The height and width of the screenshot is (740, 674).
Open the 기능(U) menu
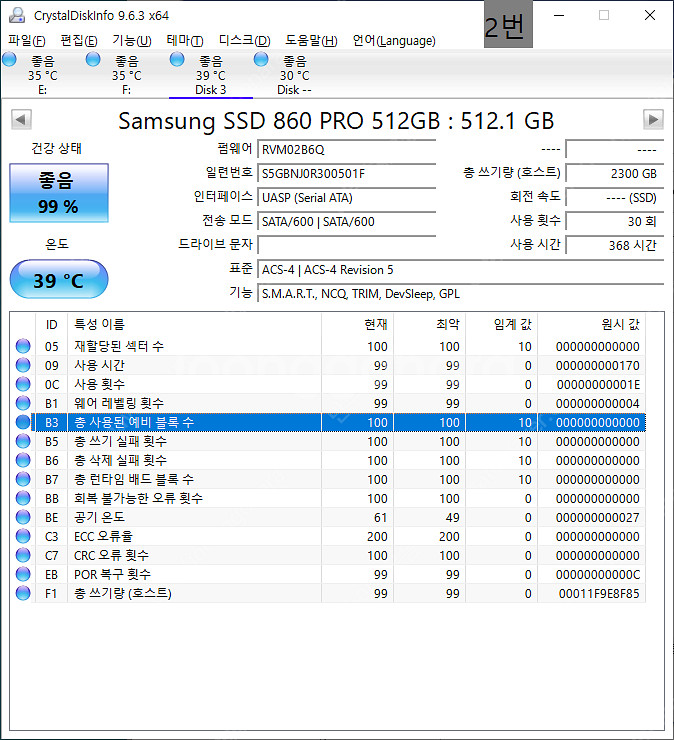pyautogui.click(x=132, y=41)
